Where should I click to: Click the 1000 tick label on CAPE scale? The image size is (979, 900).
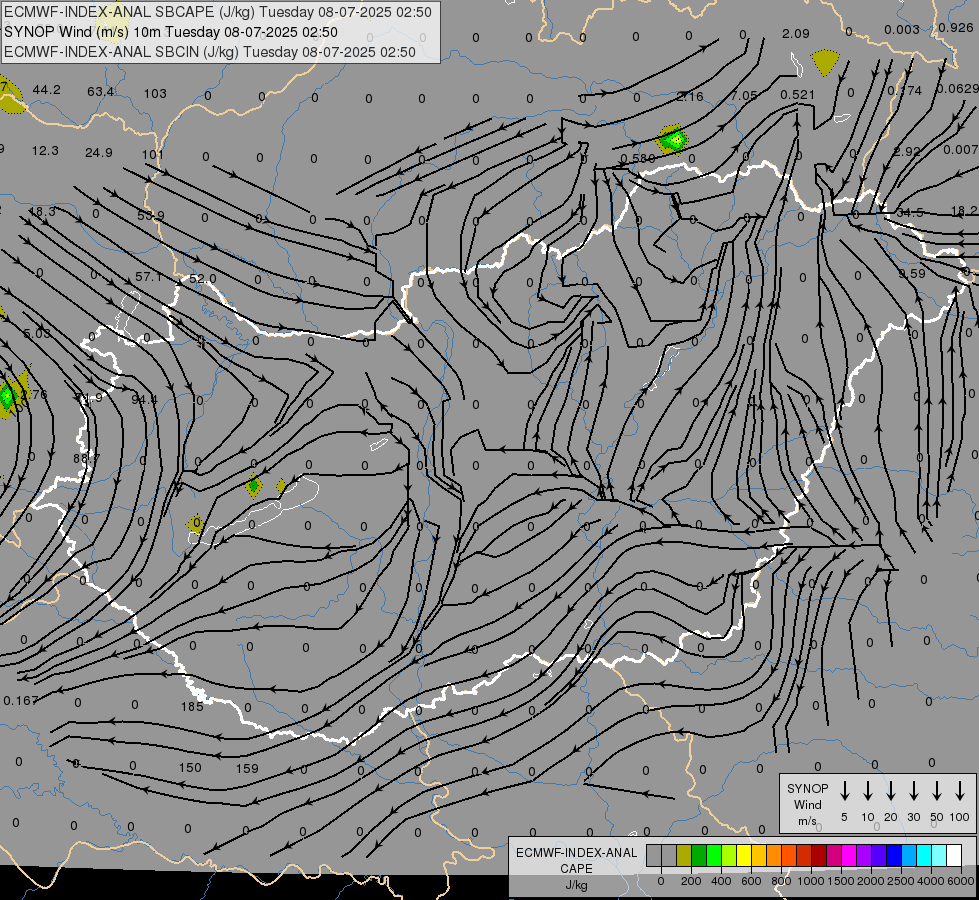[x=810, y=881]
